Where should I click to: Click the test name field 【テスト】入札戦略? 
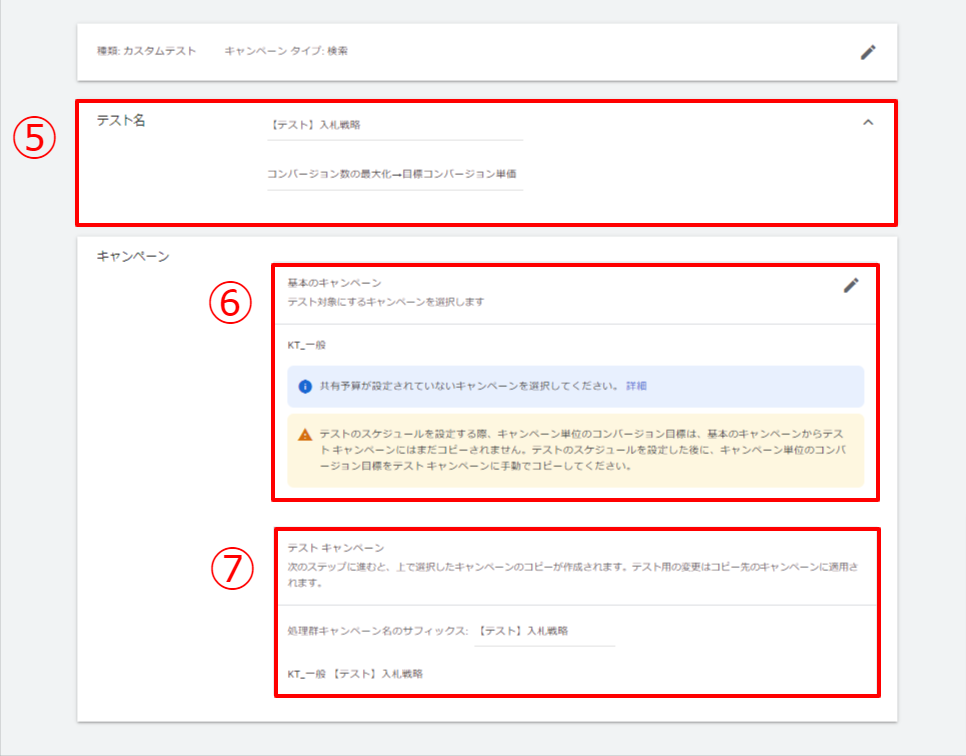[x=394, y=126]
